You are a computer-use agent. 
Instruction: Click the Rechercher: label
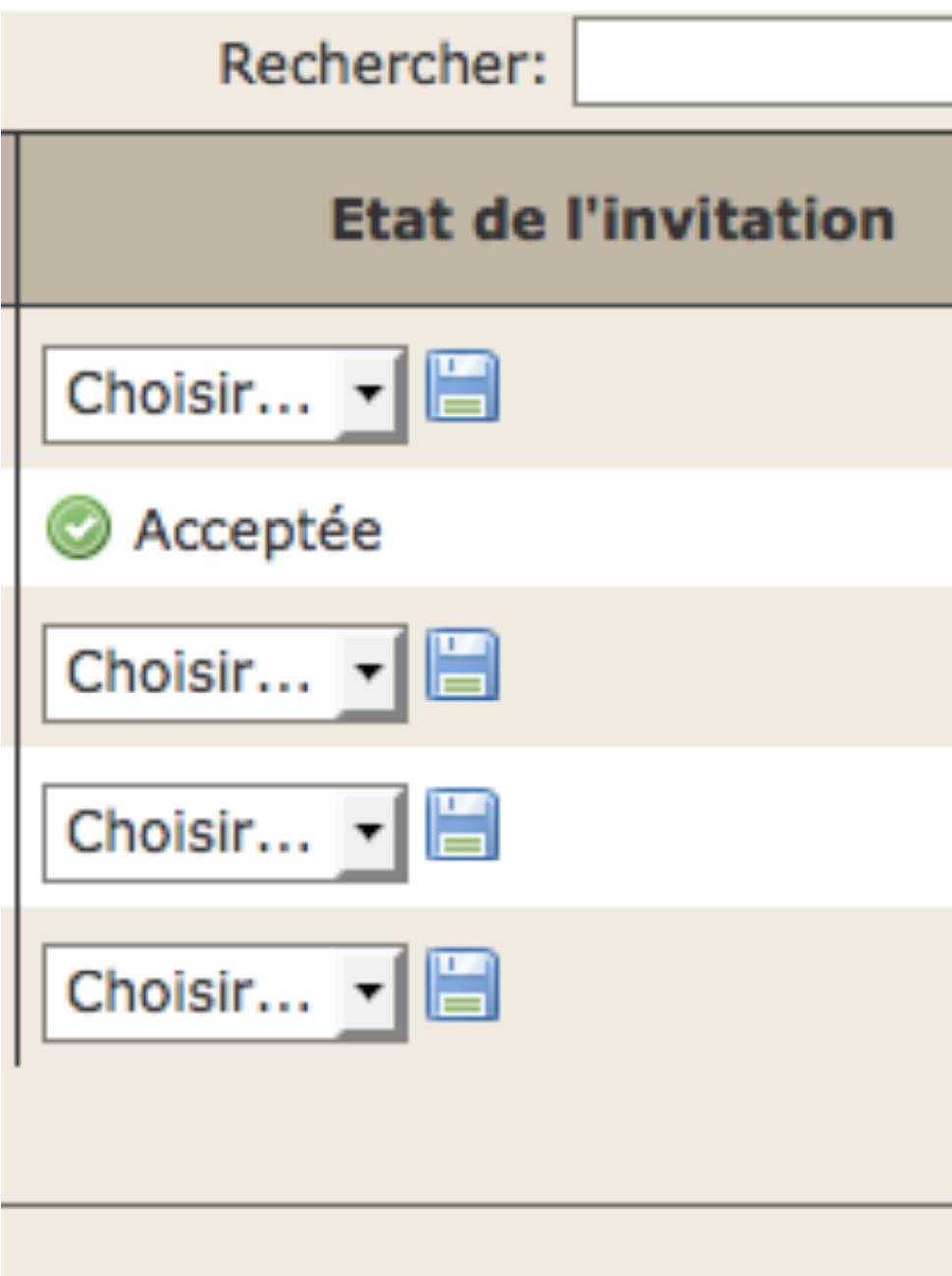tap(383, 65)
